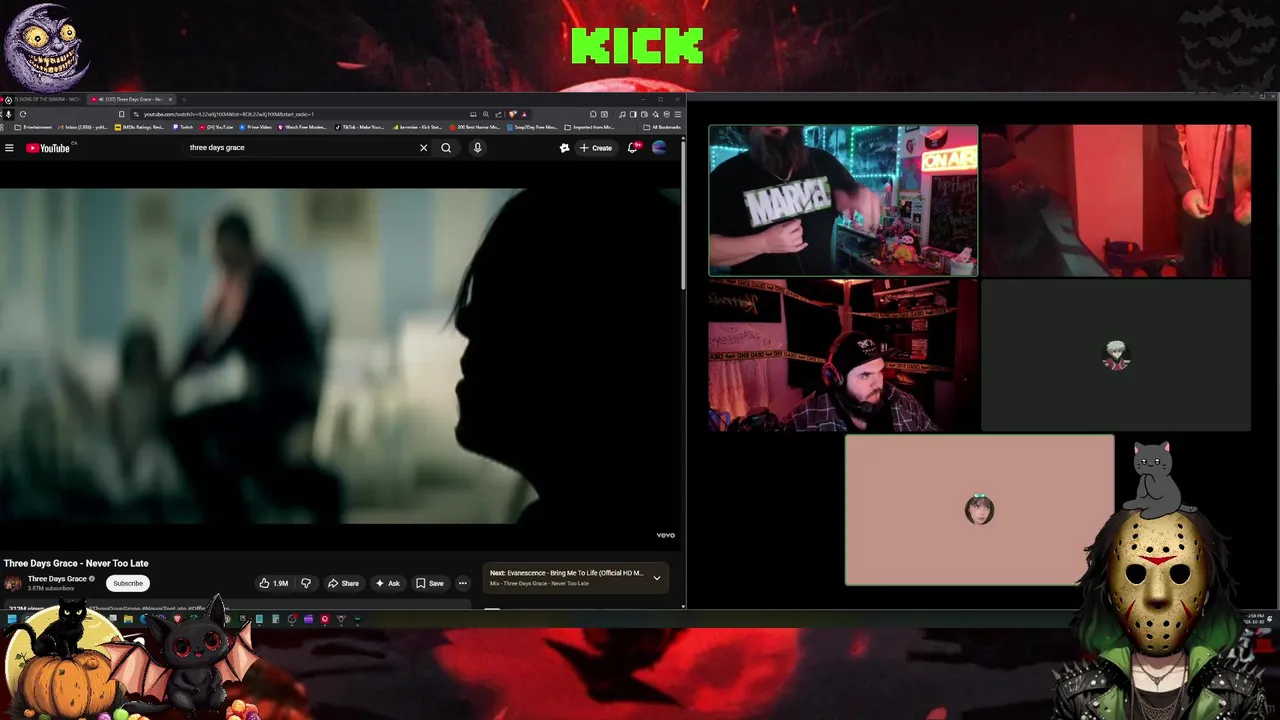This screenshot has width=1280, height=720.
Task: Go to YouTube home via logo
Action: click(x=48, y=148)
